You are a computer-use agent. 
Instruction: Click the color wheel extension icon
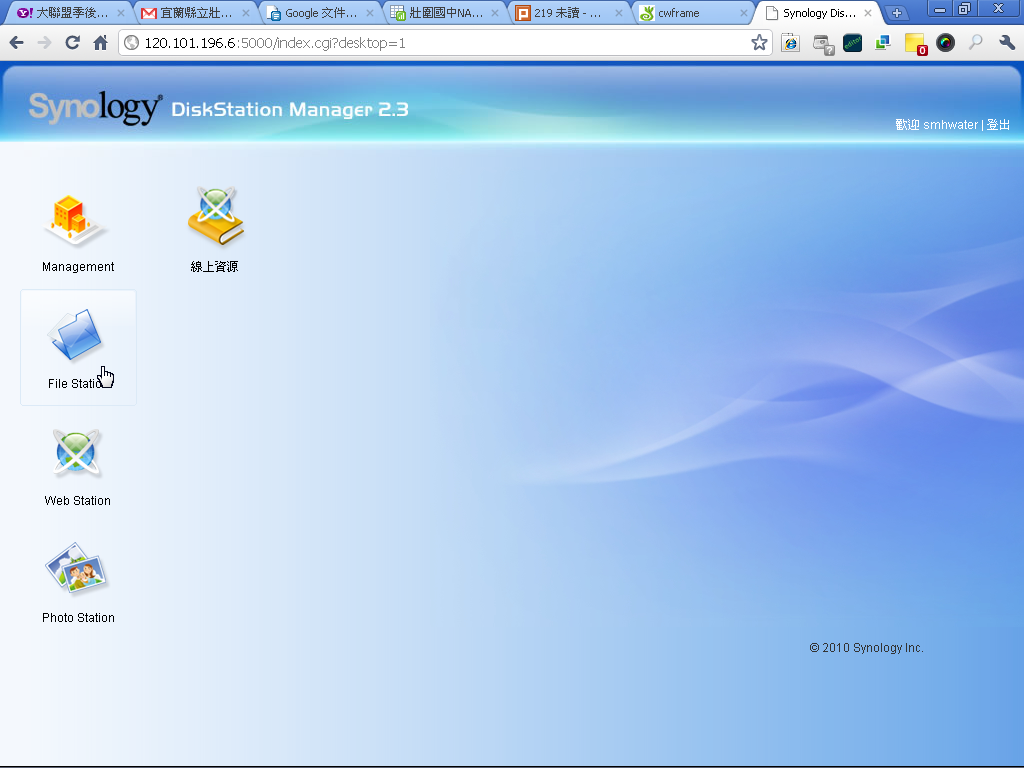pyautogui.click(x=946, y=43)
